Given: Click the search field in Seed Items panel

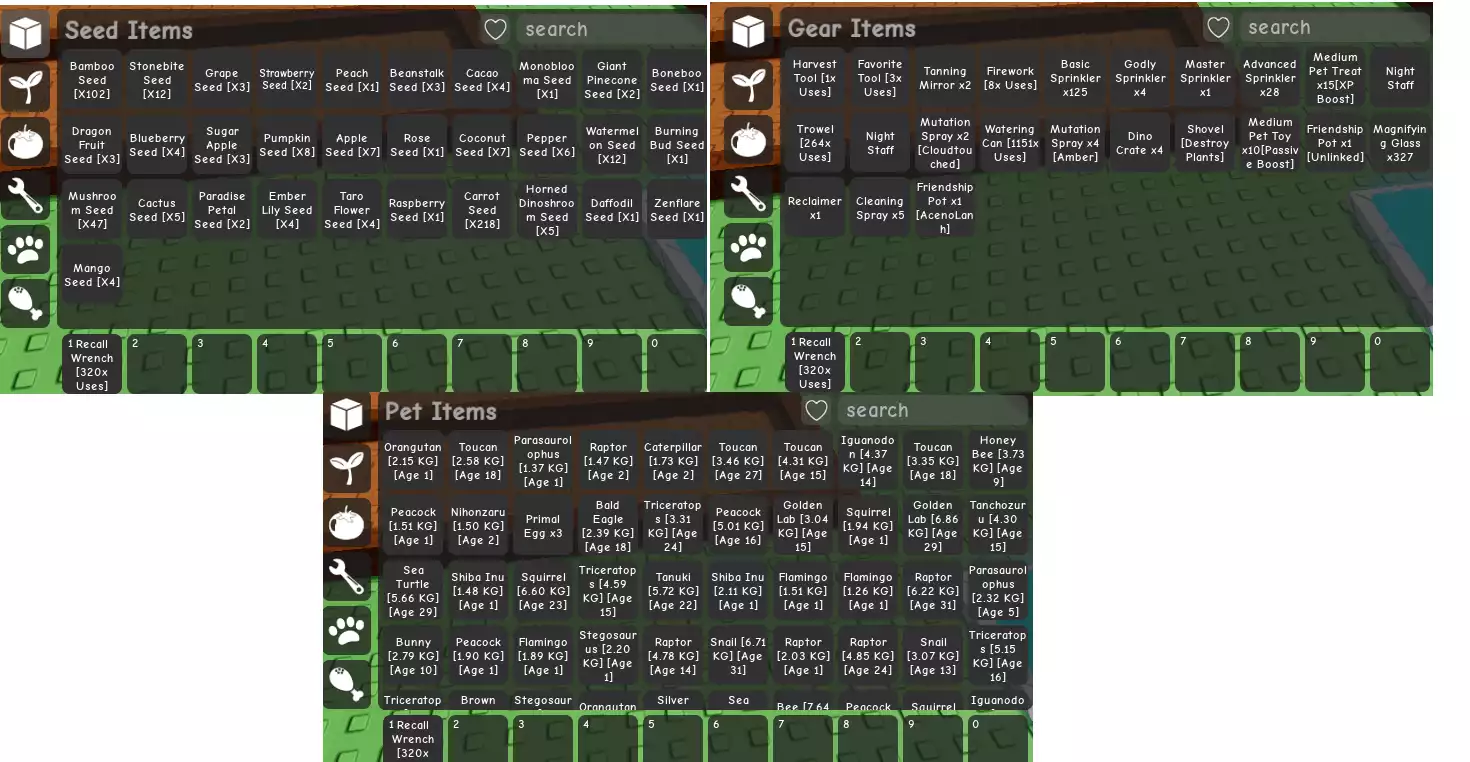Looking at the screenshot, I should [x=610, y=30].
